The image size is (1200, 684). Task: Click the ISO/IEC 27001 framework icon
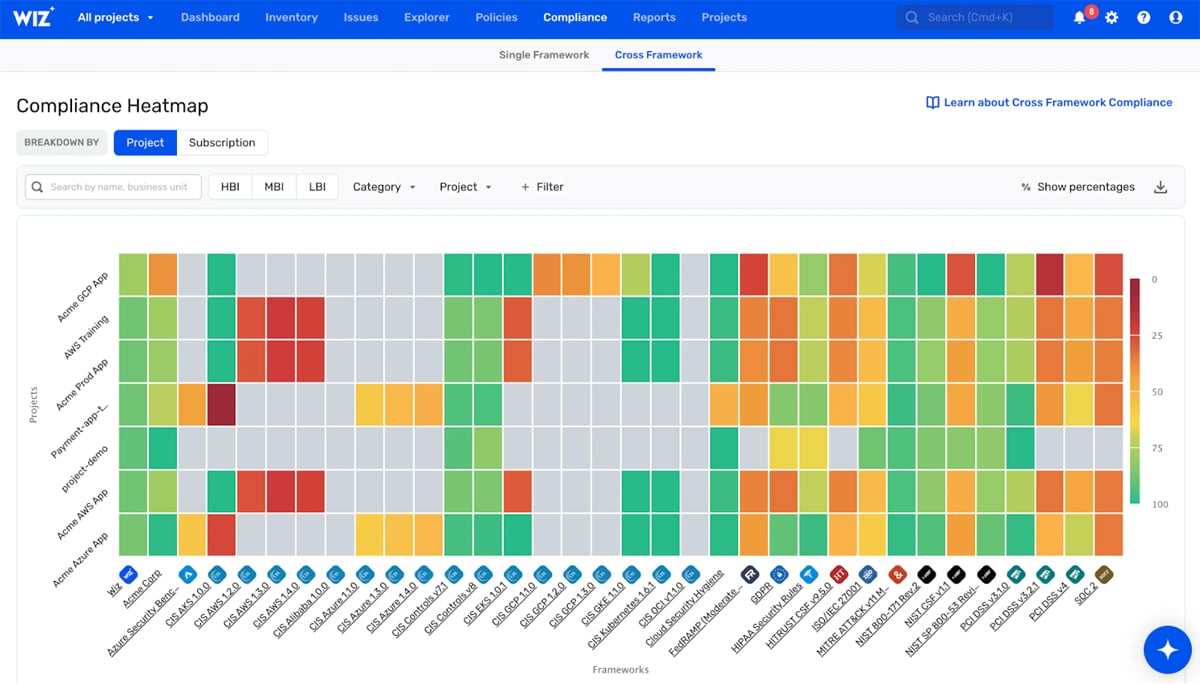(869, 576)
